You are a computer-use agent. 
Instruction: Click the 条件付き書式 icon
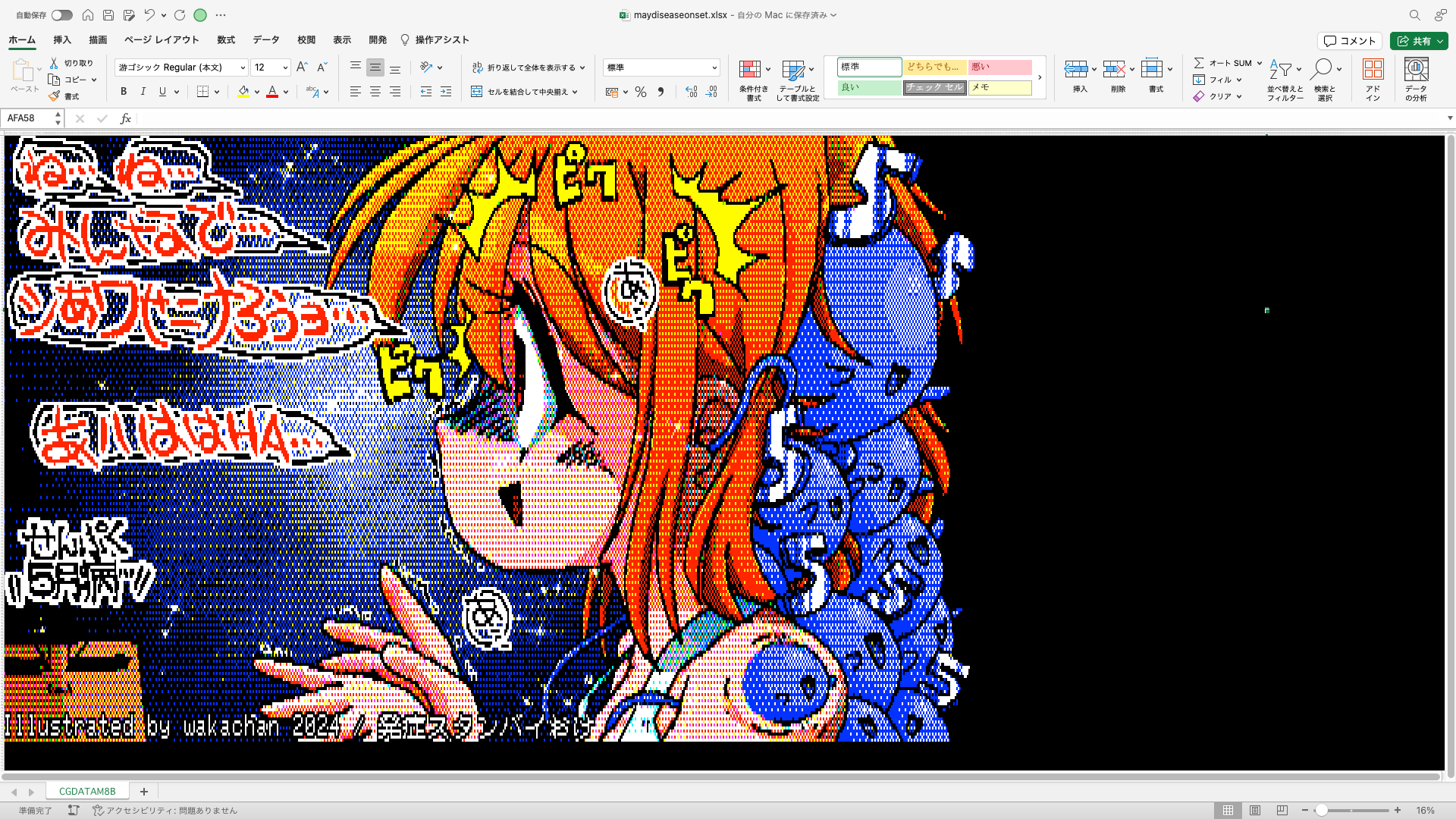click(x=750, y=70)
